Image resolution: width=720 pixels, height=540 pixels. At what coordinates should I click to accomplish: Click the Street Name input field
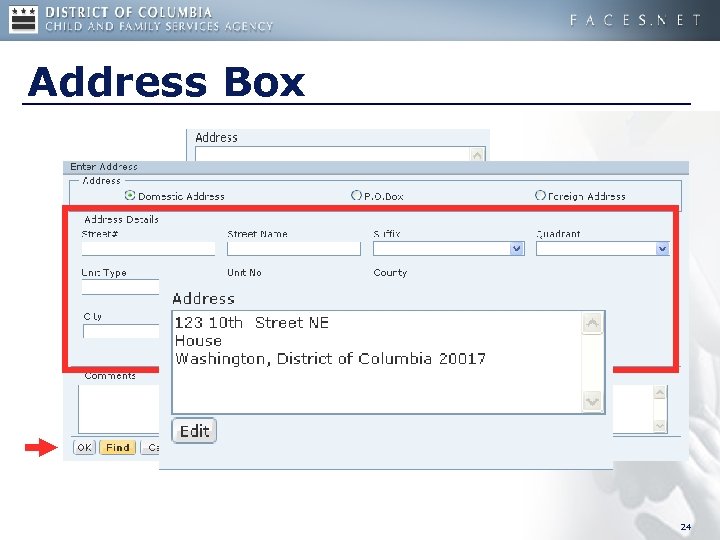click(x=294, y=249)
